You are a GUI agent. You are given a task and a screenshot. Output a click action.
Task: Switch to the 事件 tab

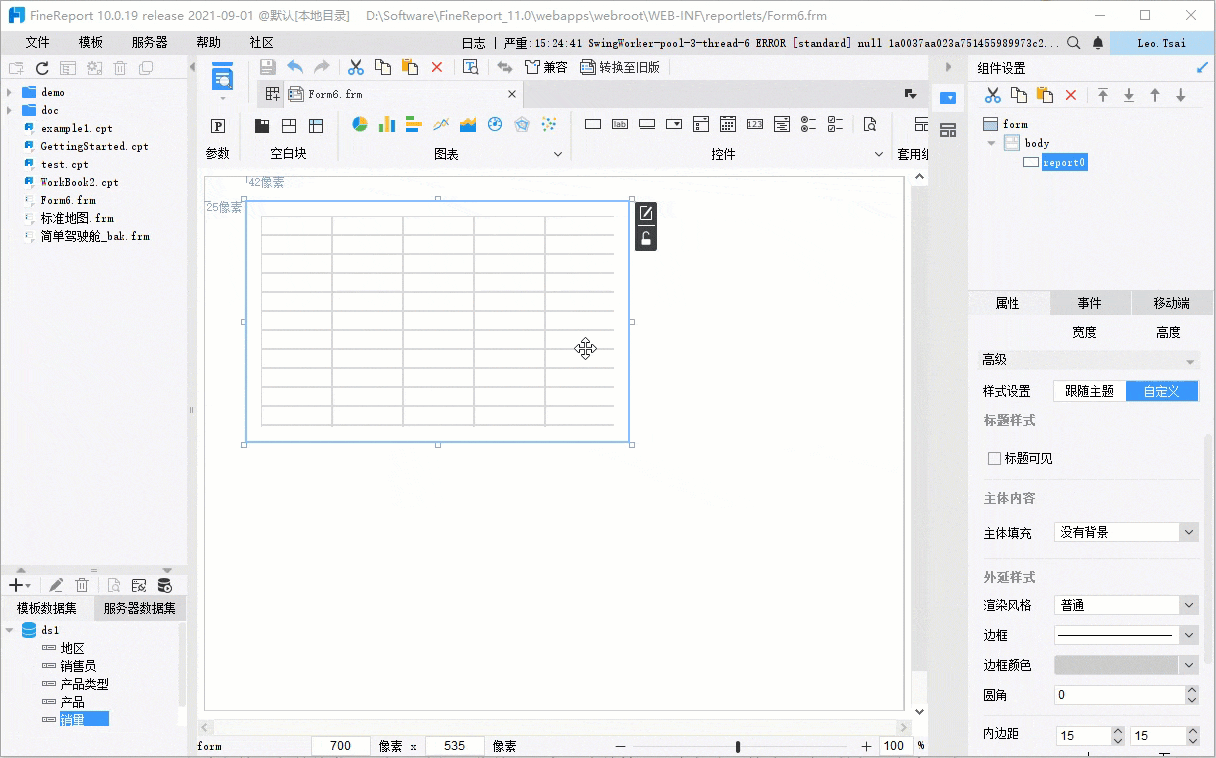tap(1089, 303)
